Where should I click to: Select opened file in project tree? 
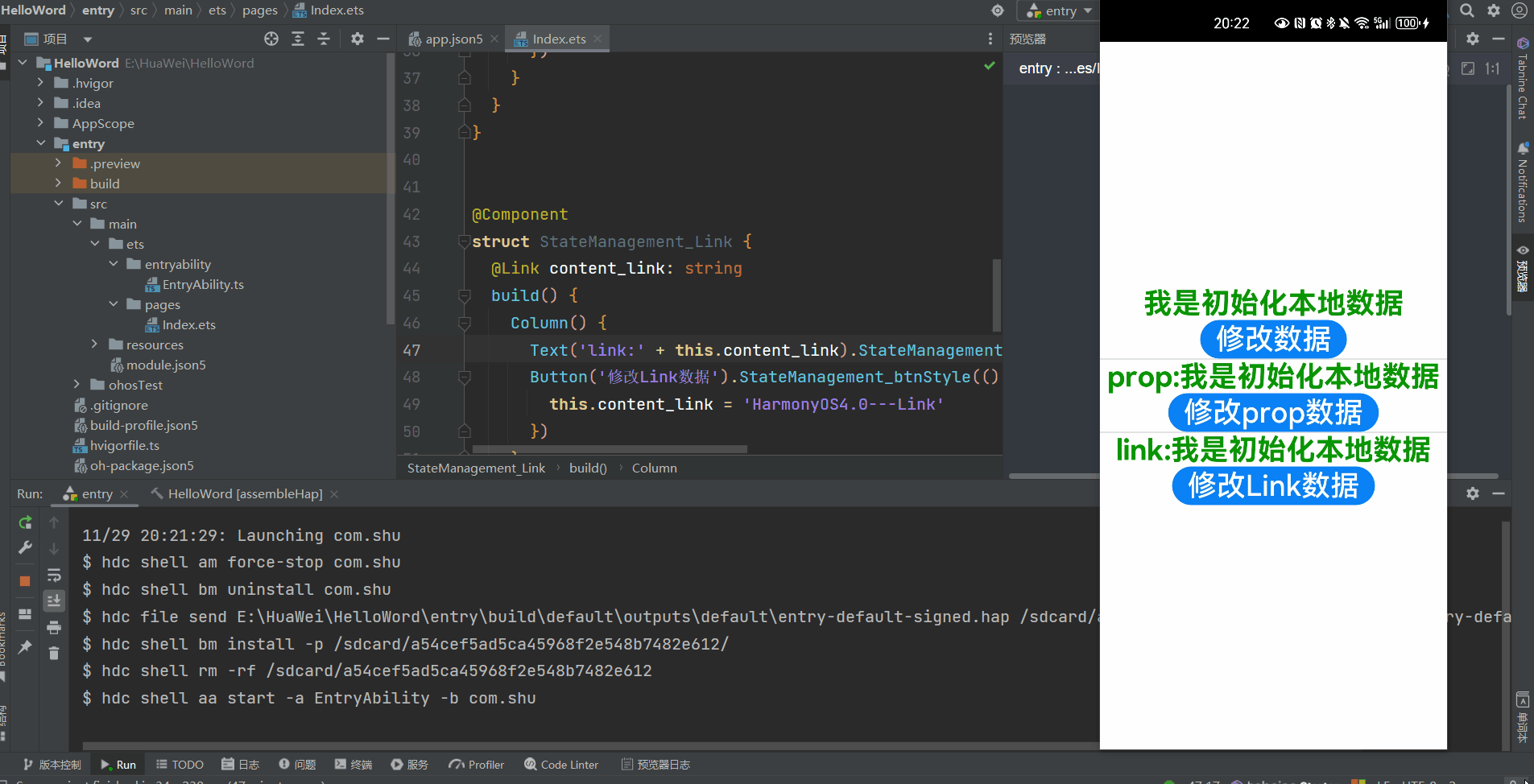coord(271,39)
